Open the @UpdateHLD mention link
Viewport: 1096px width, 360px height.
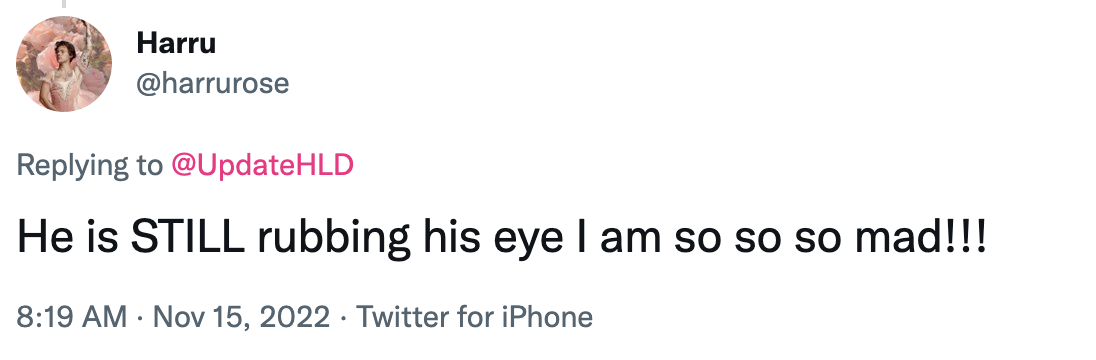(262, 166)
